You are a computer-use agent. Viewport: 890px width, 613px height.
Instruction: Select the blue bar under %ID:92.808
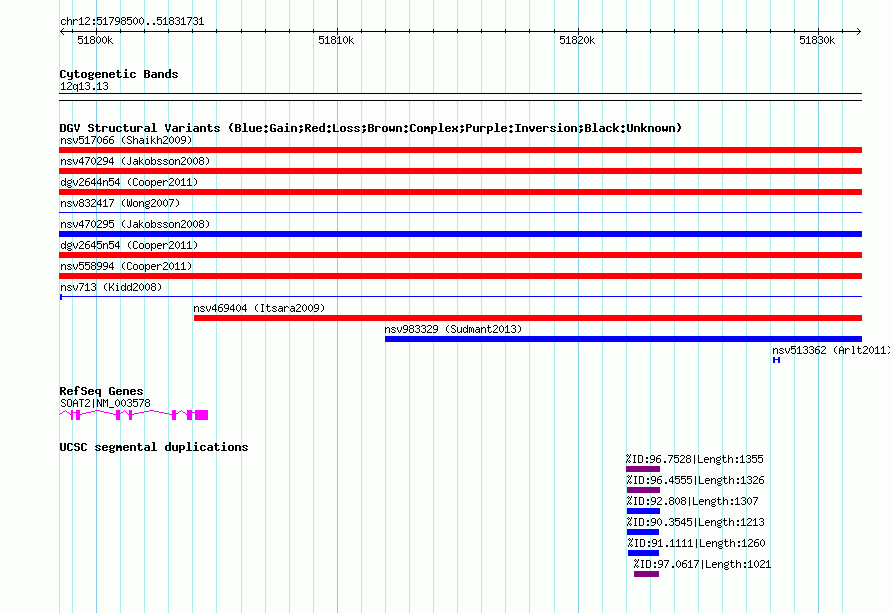pos(643,511)
